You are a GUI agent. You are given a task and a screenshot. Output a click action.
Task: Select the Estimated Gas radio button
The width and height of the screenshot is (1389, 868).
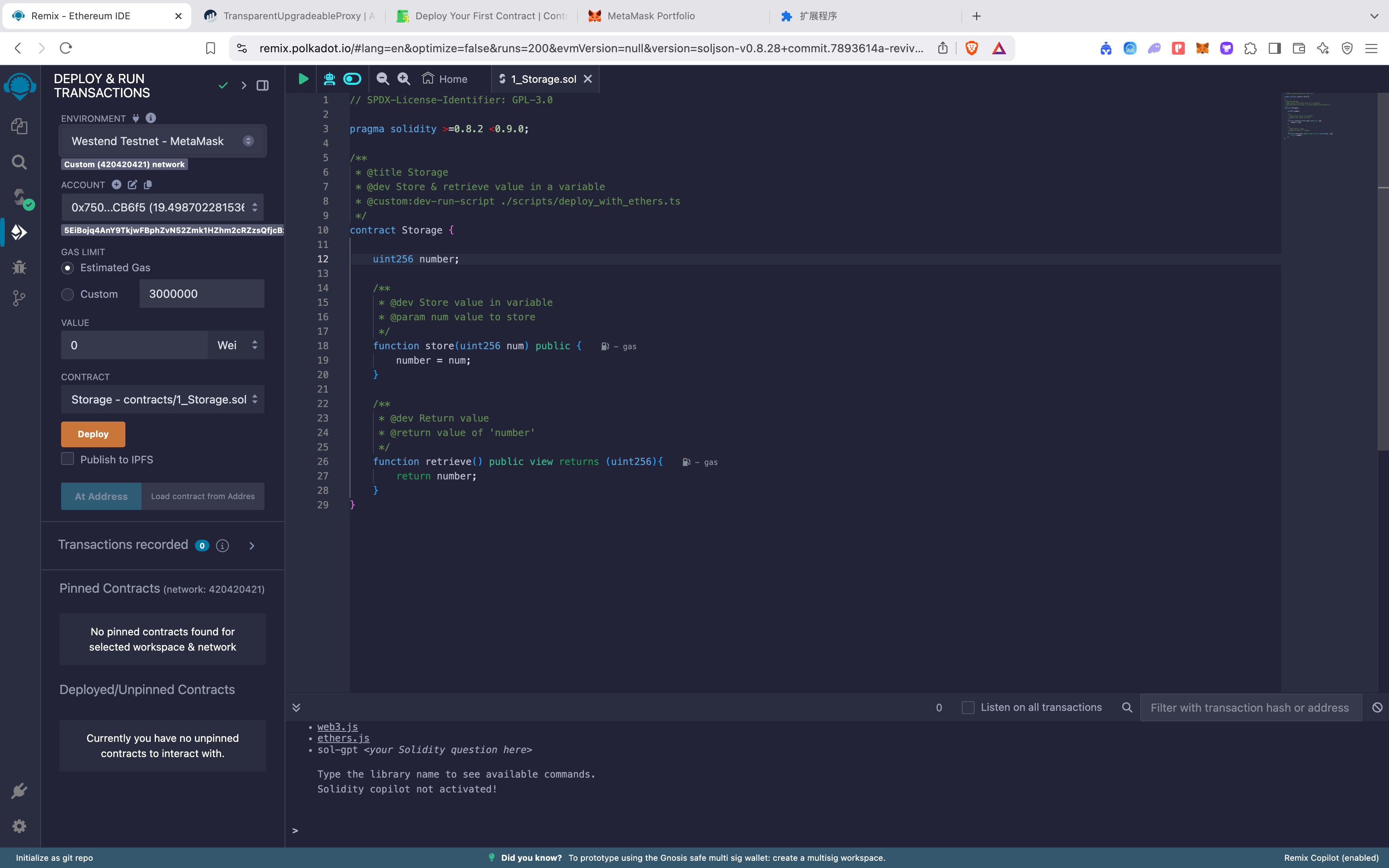(x=68, y=268)
